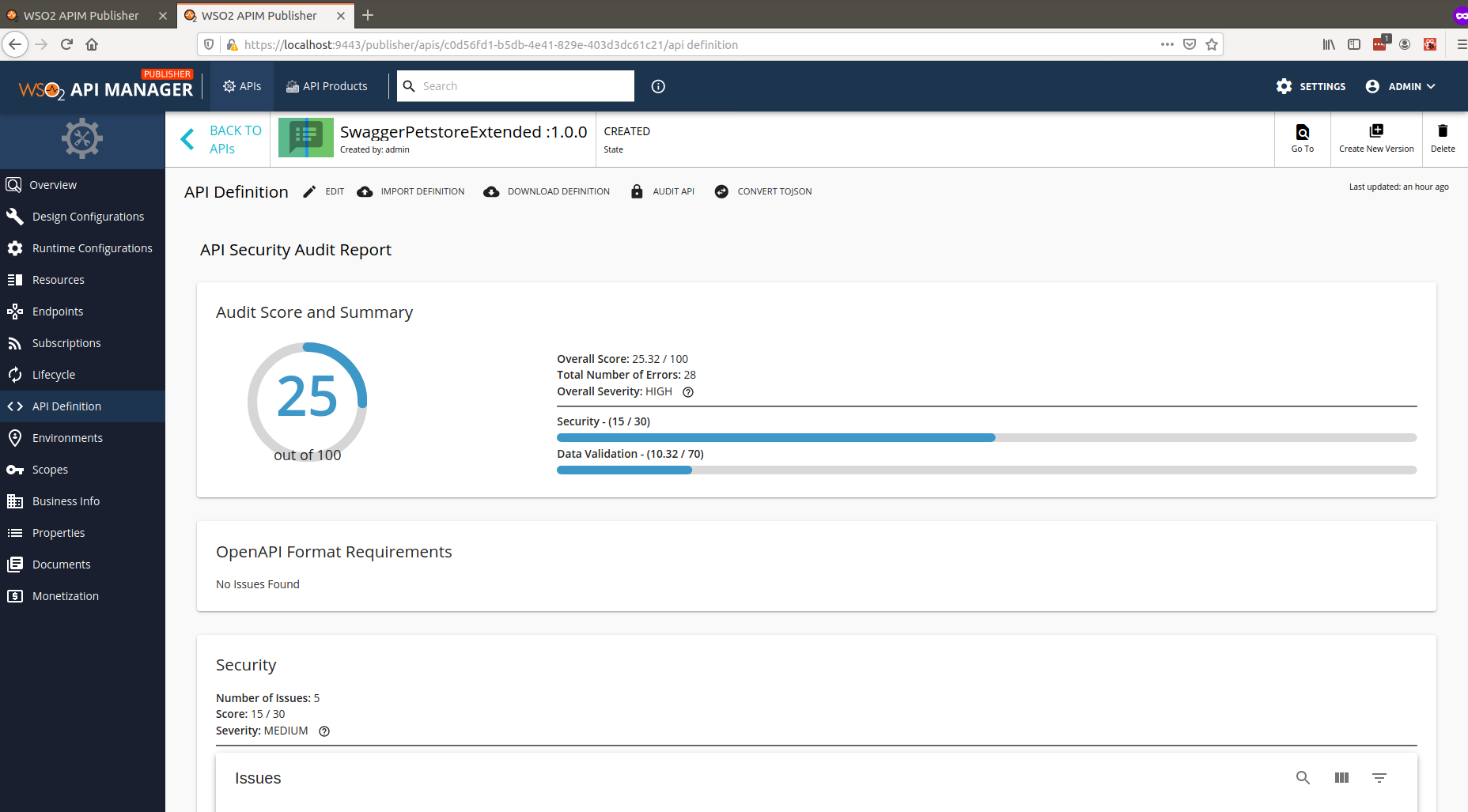Select the Lifecycle icon in the sidebar
This screenshot has height=812, width=1468.
[x=16, y=374]
